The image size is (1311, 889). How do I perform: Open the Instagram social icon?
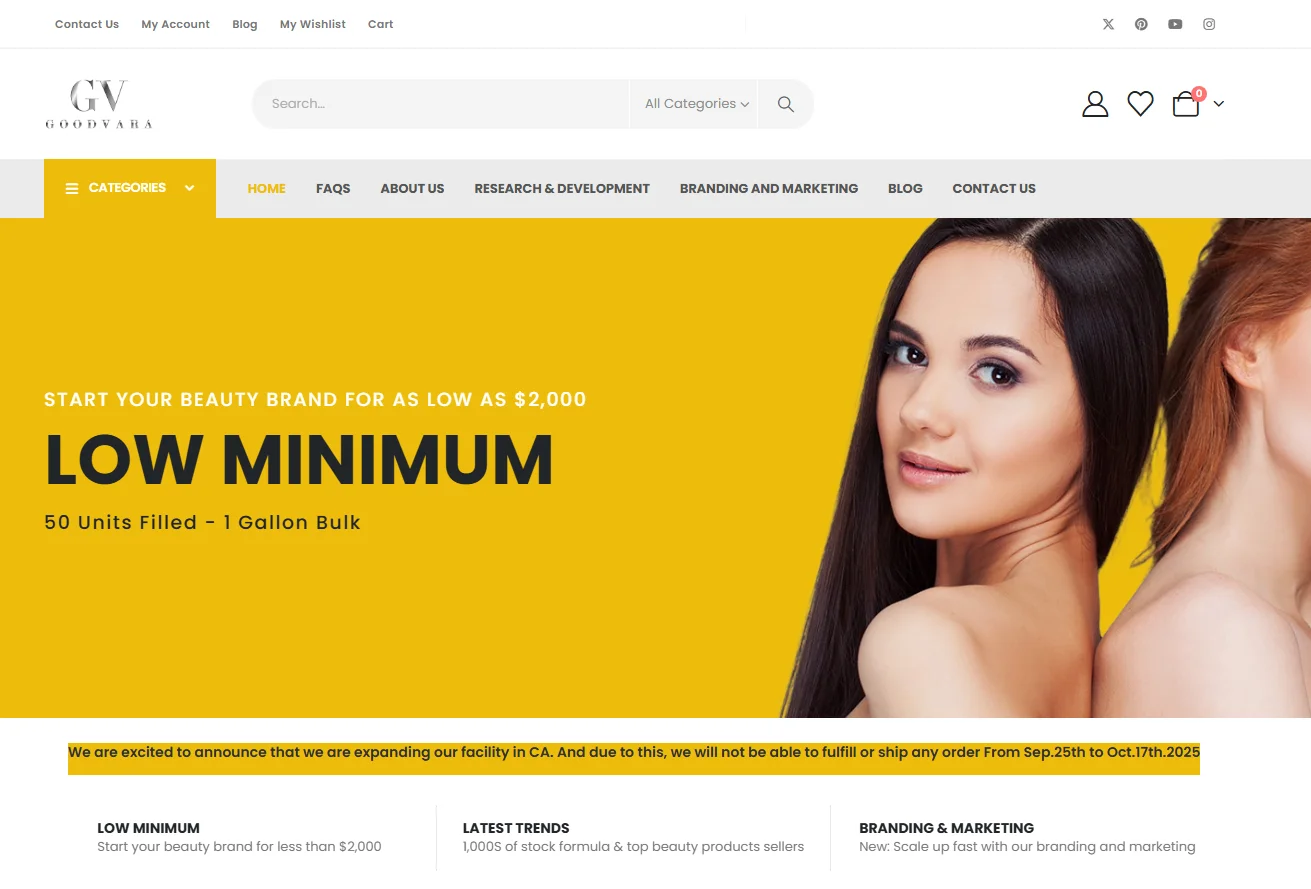click(1209, 24)
